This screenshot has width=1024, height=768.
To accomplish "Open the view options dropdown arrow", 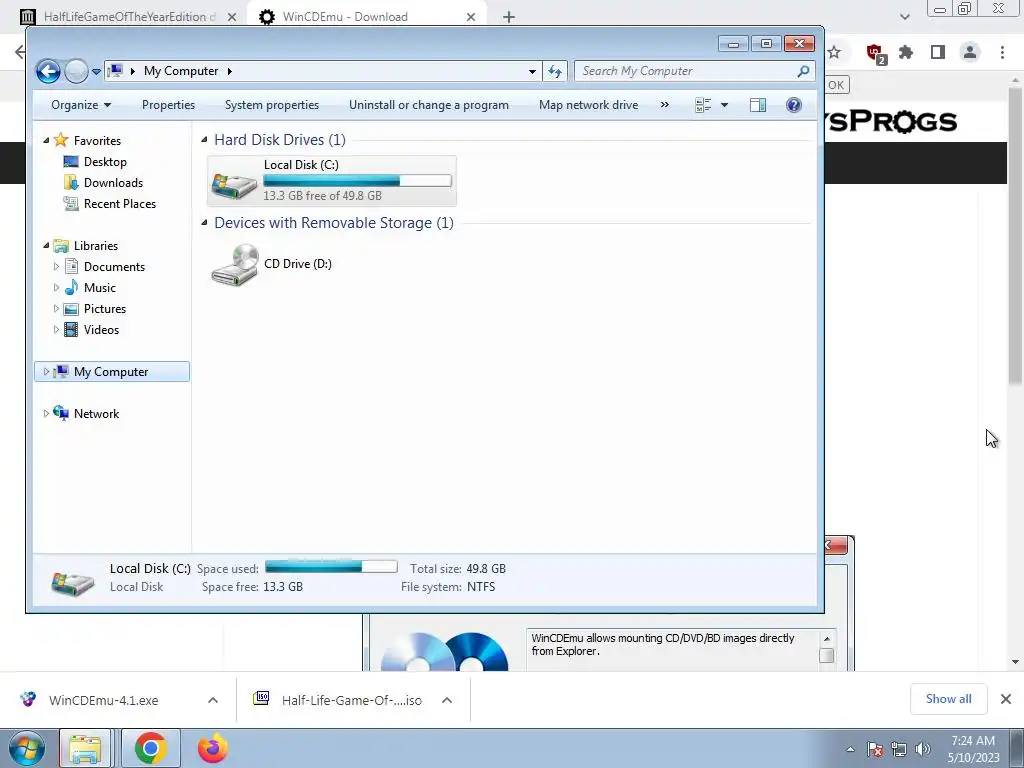I will (724, 105).
